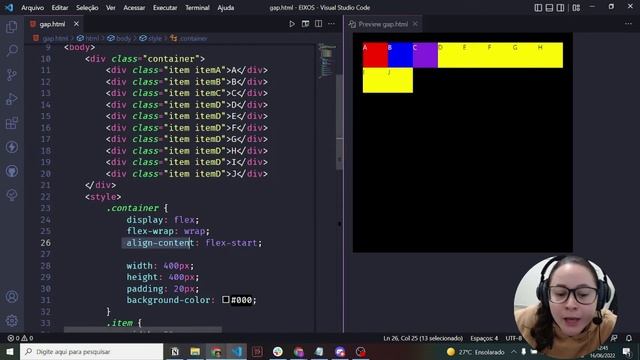Open the Ver menu
The width and height of the screenshot is (640, 360).
111,8
